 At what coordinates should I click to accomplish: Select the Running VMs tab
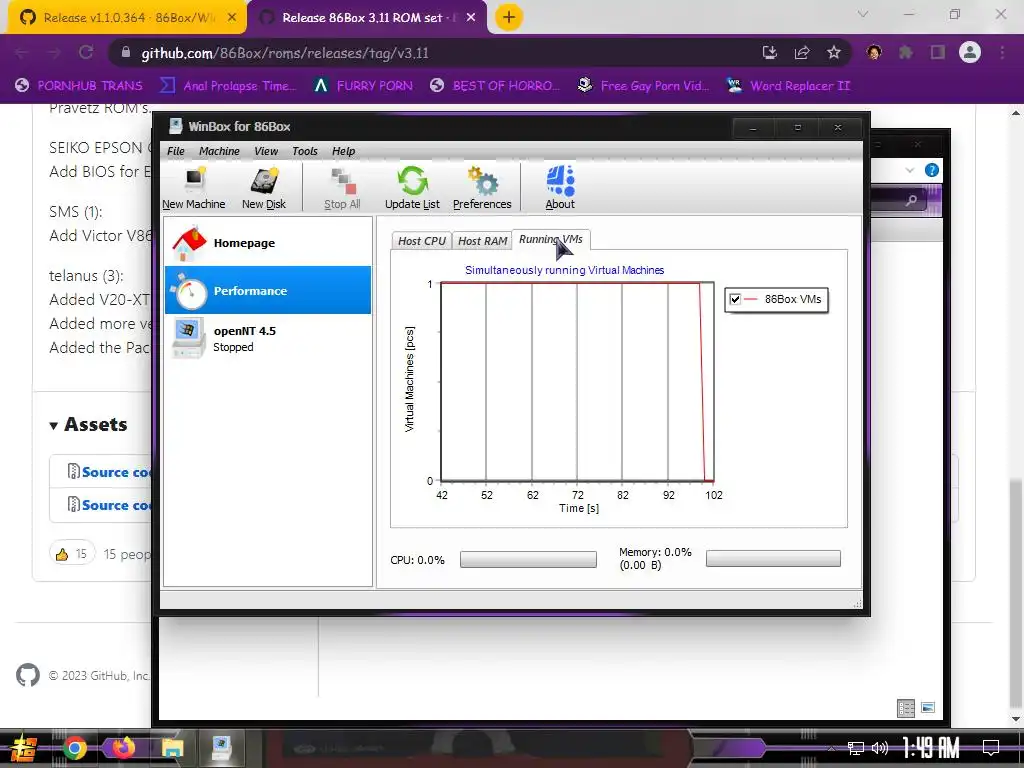tap(551, 240)
